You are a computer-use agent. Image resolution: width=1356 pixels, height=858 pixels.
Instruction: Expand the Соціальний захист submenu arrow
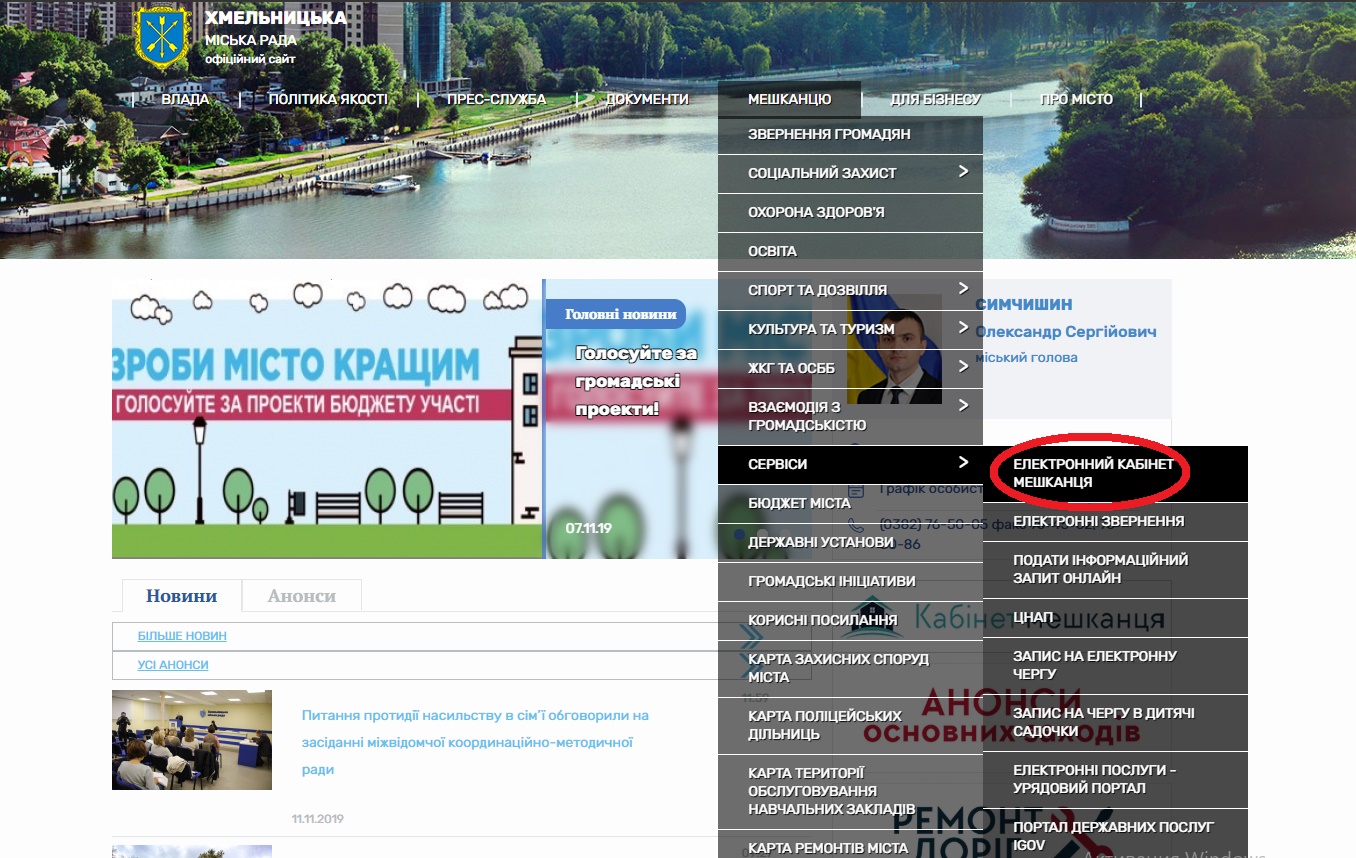[x=963, y=172]
